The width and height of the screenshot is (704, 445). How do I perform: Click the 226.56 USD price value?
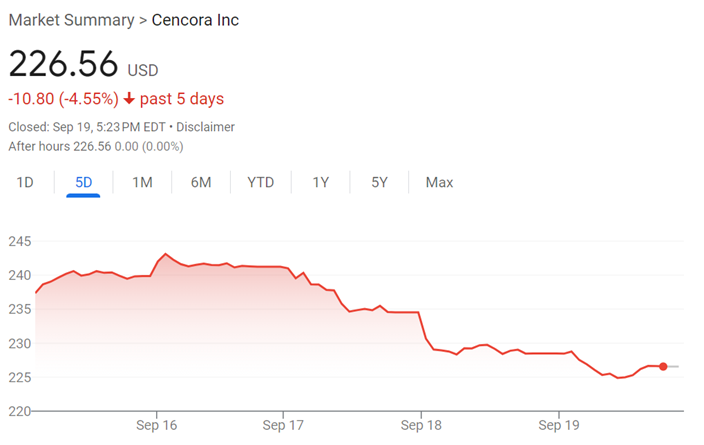(84, 64)
